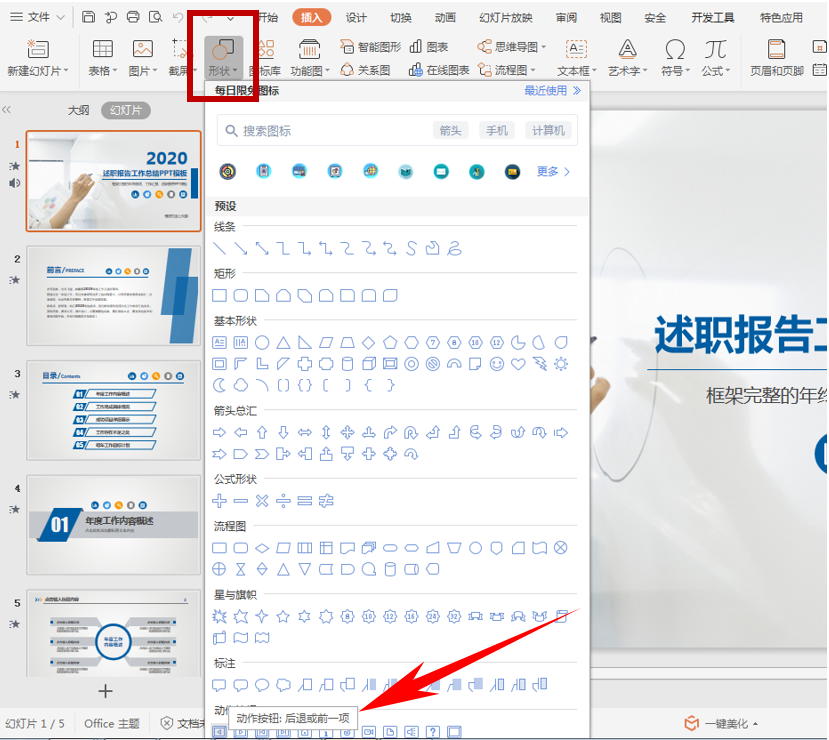829x740 pixels.
Task: Switch to the 动画 animation tab
Action: pyautogui.click(x=445, y=17)
